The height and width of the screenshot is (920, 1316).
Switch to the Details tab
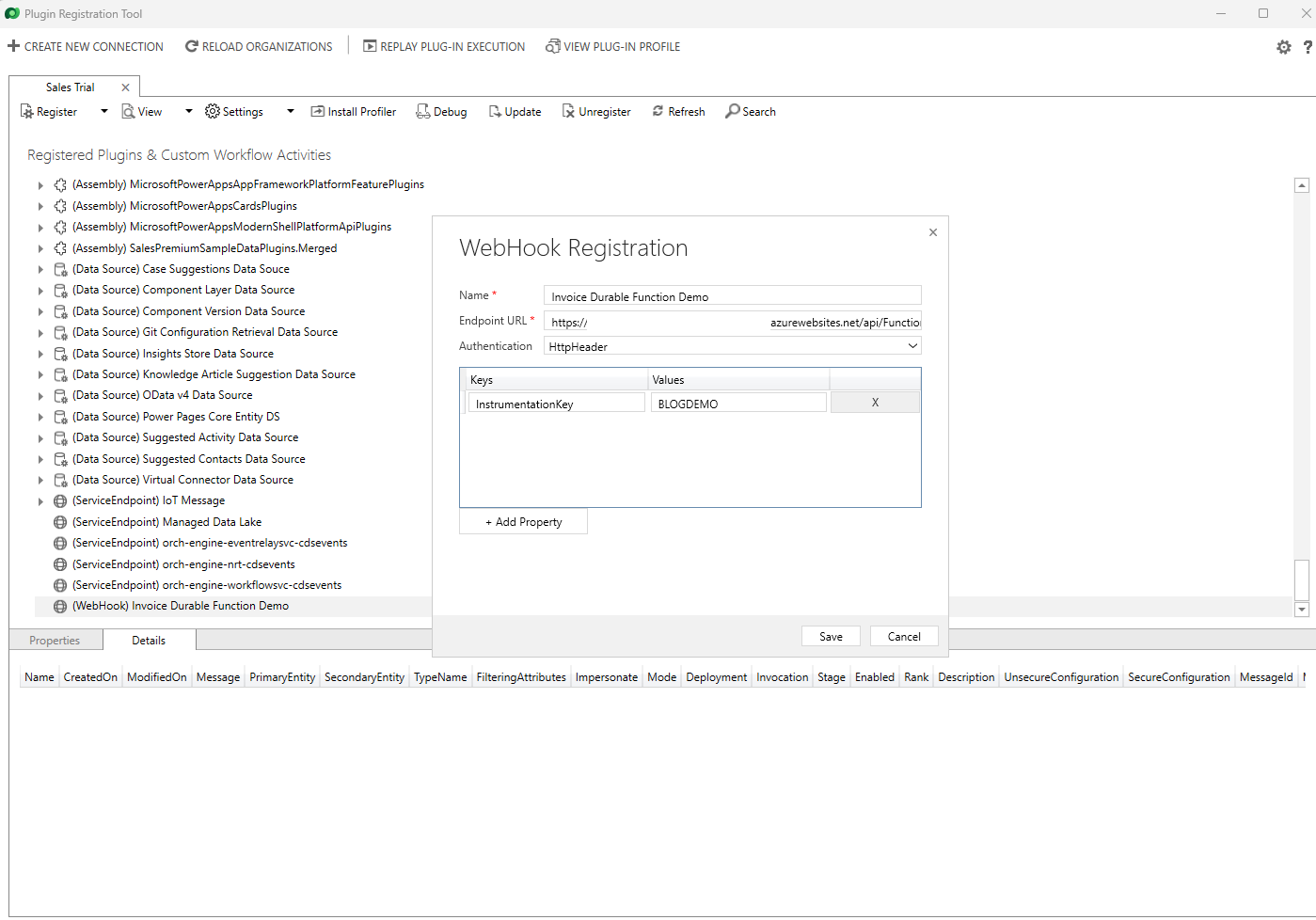point(149,641)
